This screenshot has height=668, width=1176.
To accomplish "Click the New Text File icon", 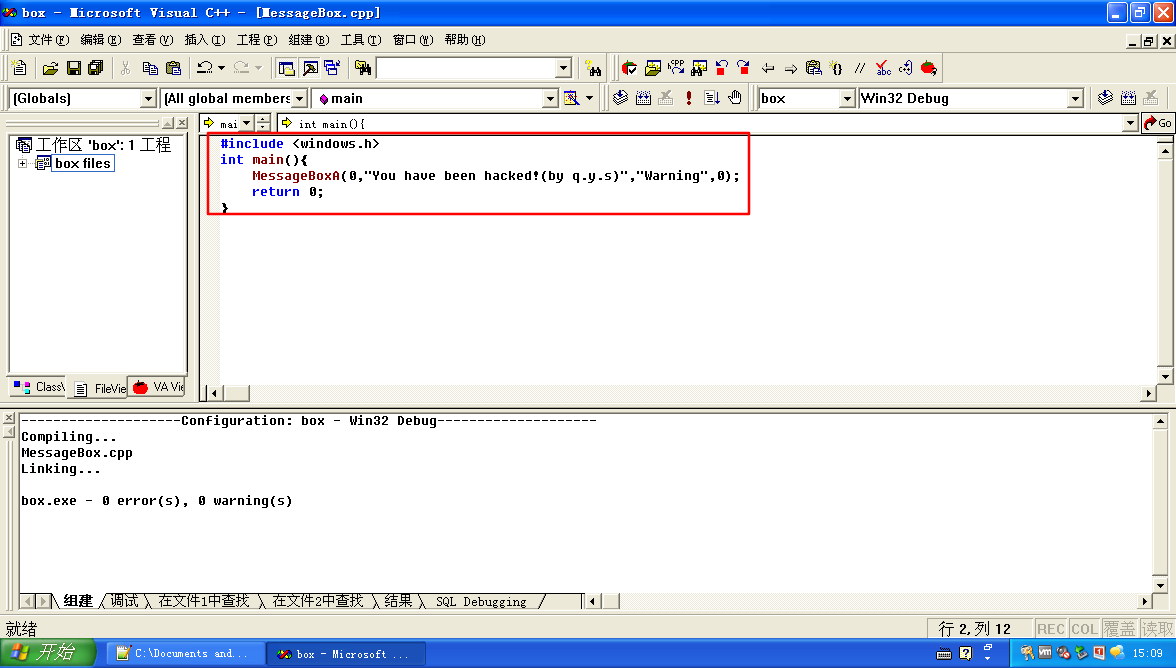I will tap(20, 68).
